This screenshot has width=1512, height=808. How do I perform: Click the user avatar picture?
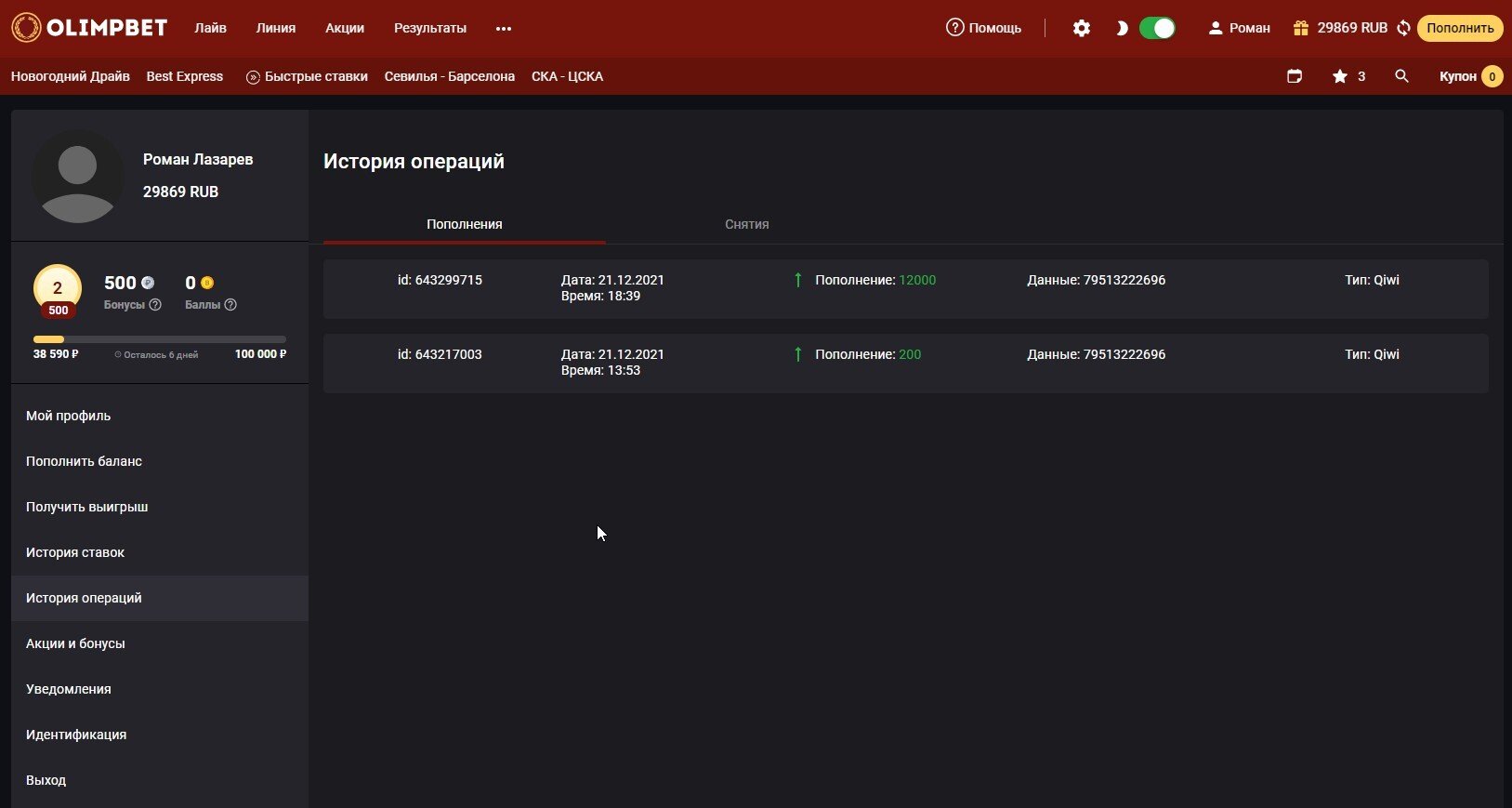pos(78,177)
